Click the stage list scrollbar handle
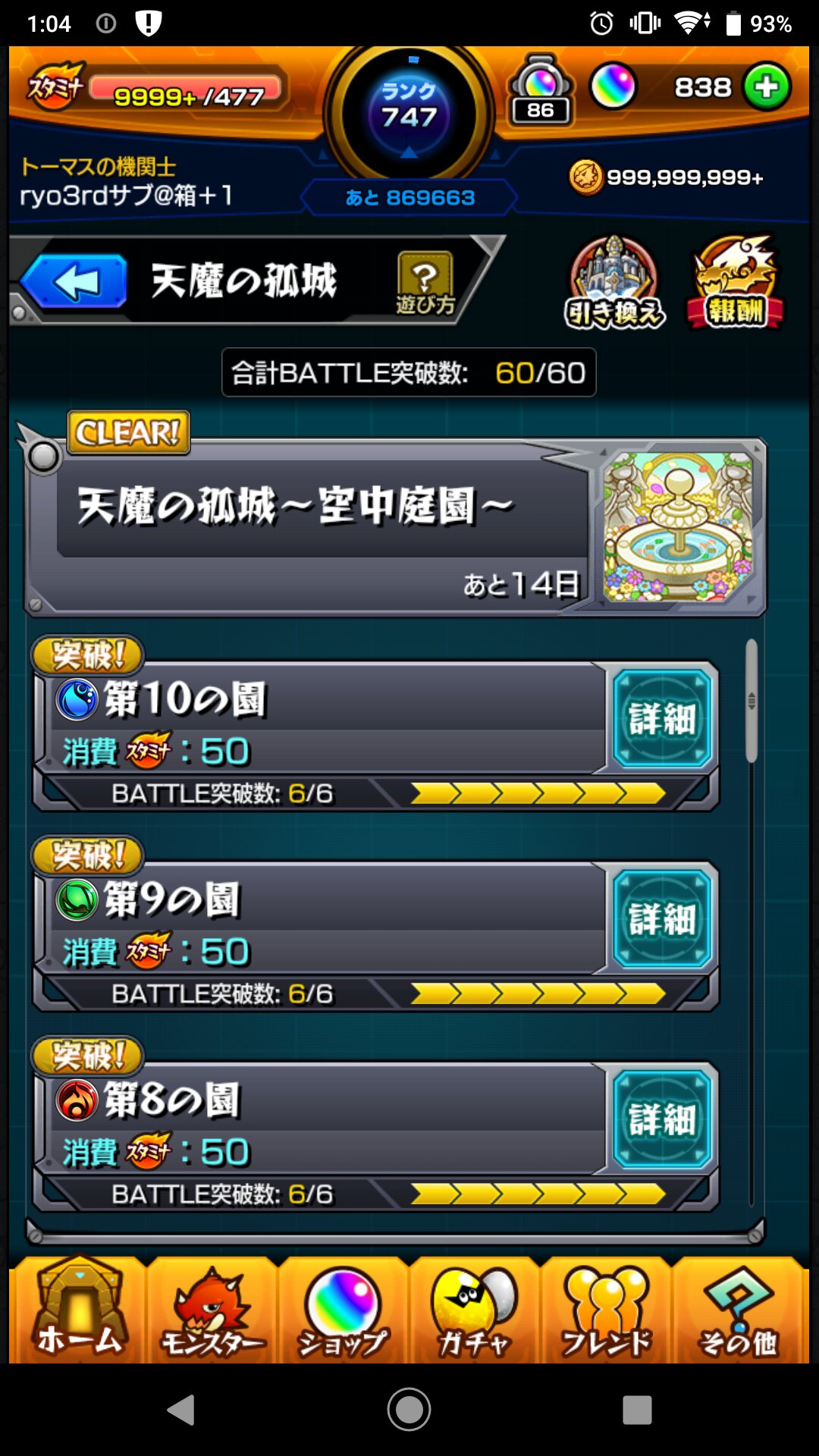Image resolution: width=819 pixels, height=1456 pixels. [x=751, y=701]
